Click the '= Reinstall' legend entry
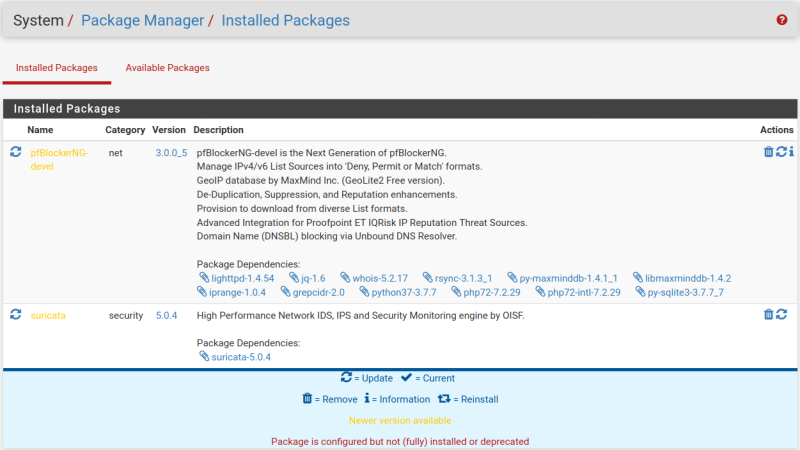This screenshot has height=450, width=800. (x=468, y=399)
